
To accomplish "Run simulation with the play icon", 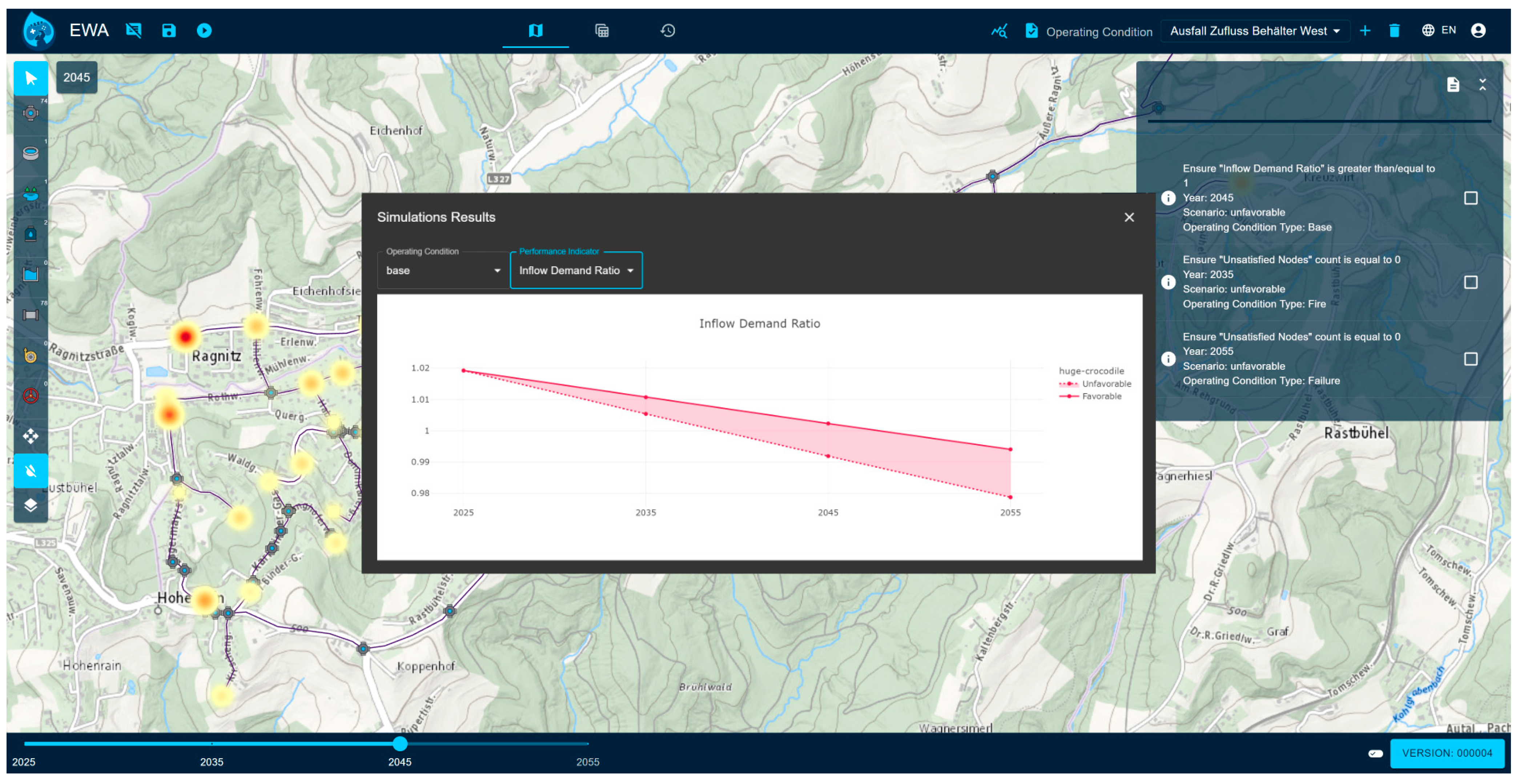I will click(204, 31).
